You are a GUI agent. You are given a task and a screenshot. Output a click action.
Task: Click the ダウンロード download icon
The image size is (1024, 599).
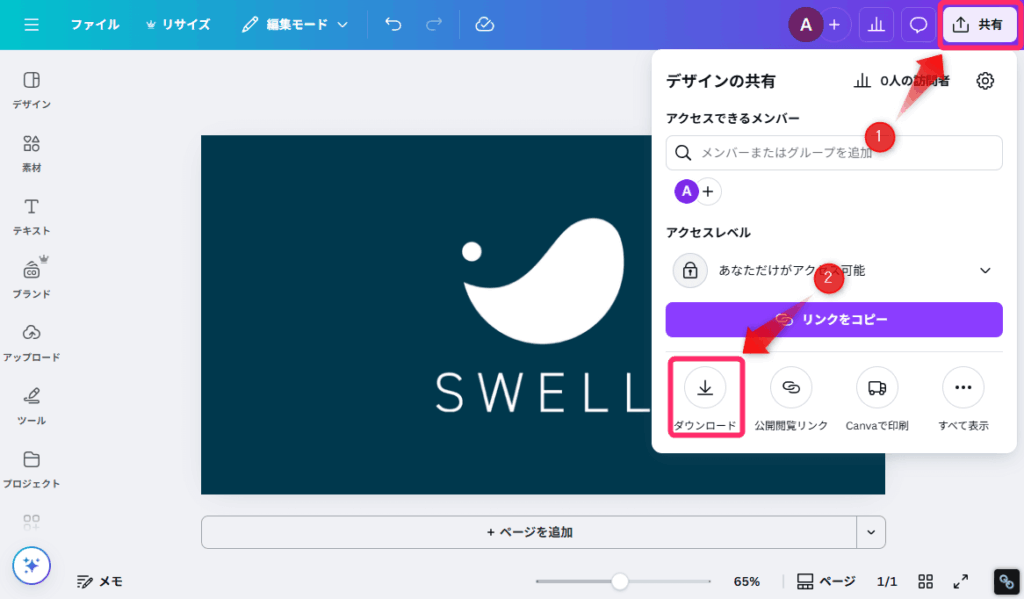[x=705, y=388]
